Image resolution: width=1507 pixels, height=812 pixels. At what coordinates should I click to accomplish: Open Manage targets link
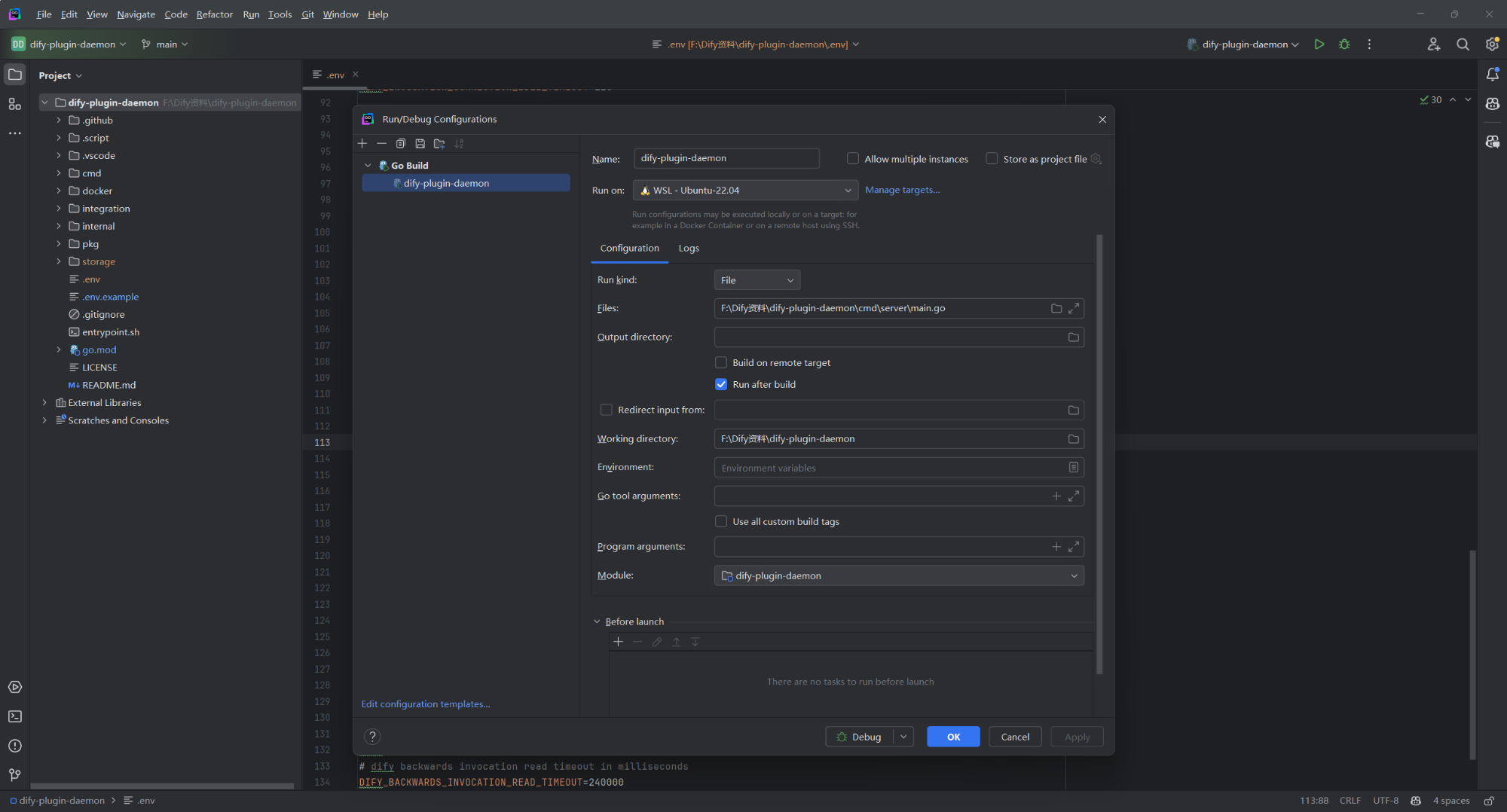(x=902, y=190)
